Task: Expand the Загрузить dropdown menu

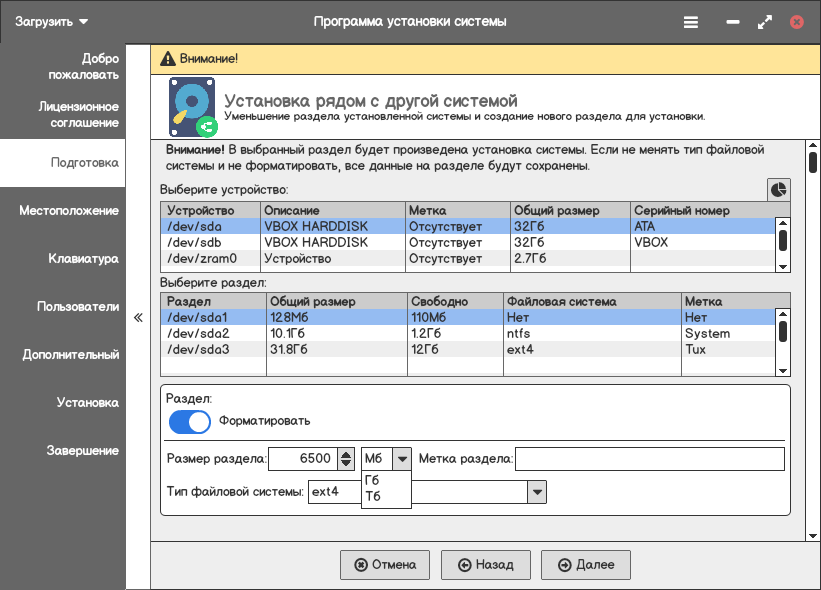Action: pos(51,22)
